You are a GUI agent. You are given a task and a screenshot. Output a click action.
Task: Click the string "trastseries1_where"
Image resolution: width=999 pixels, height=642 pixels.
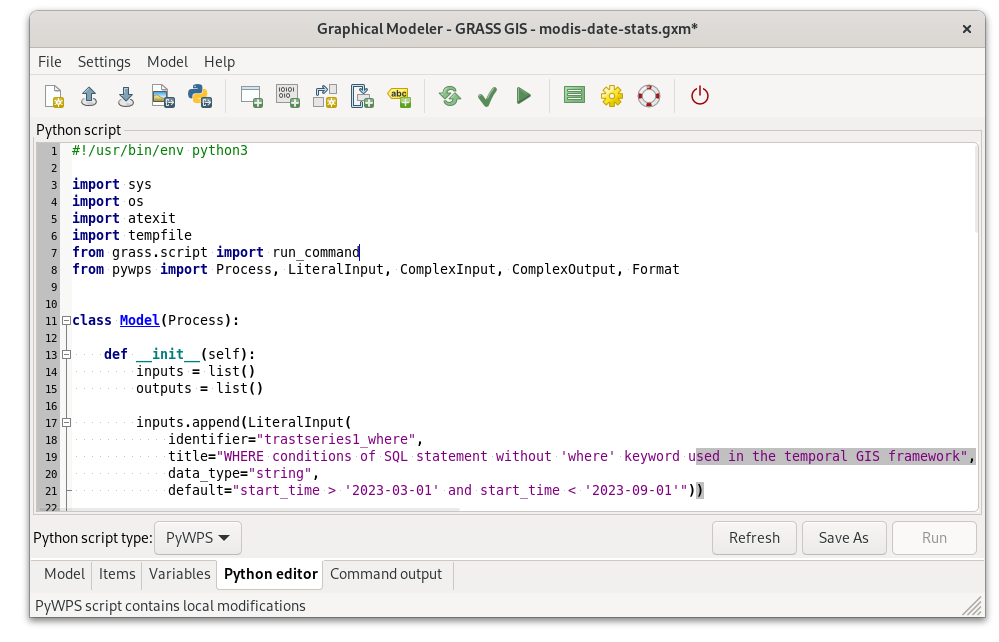click(x=336, y=439)
